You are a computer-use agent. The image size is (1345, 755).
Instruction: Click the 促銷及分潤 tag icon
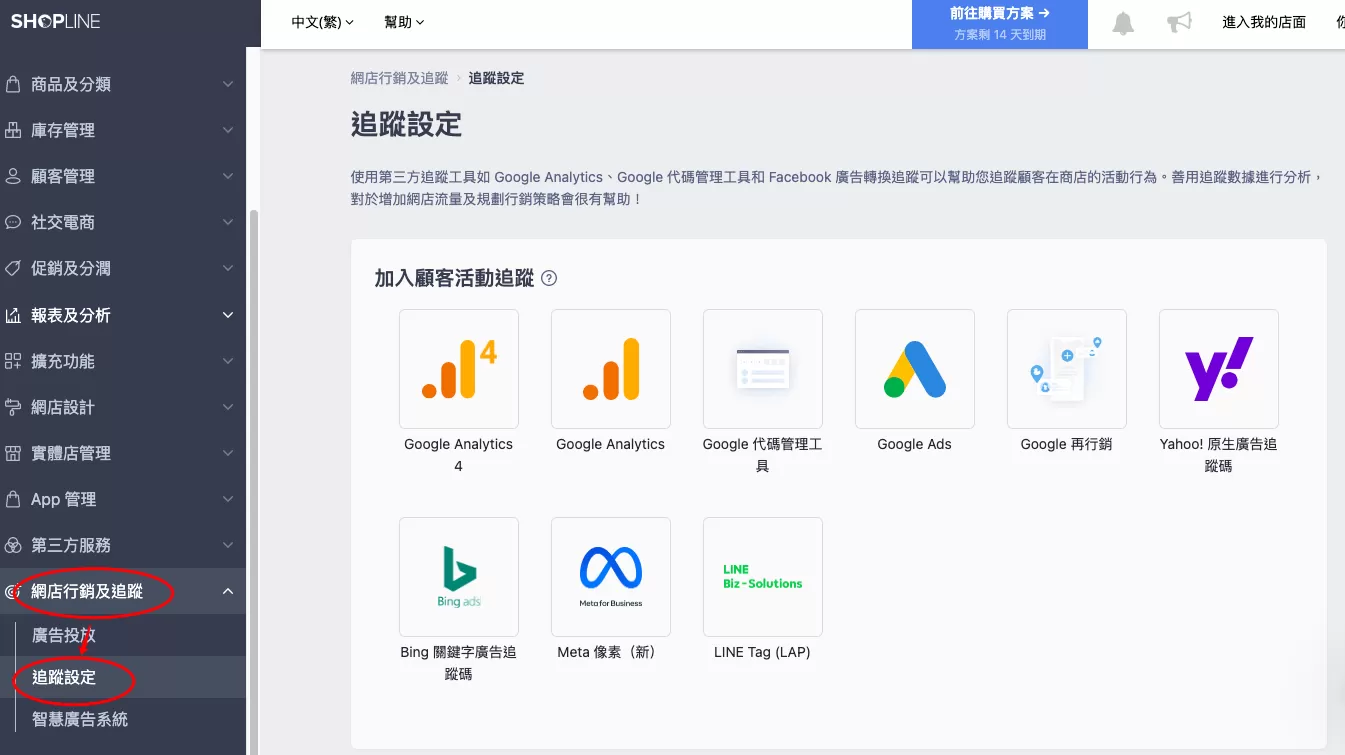click(13, 268)
